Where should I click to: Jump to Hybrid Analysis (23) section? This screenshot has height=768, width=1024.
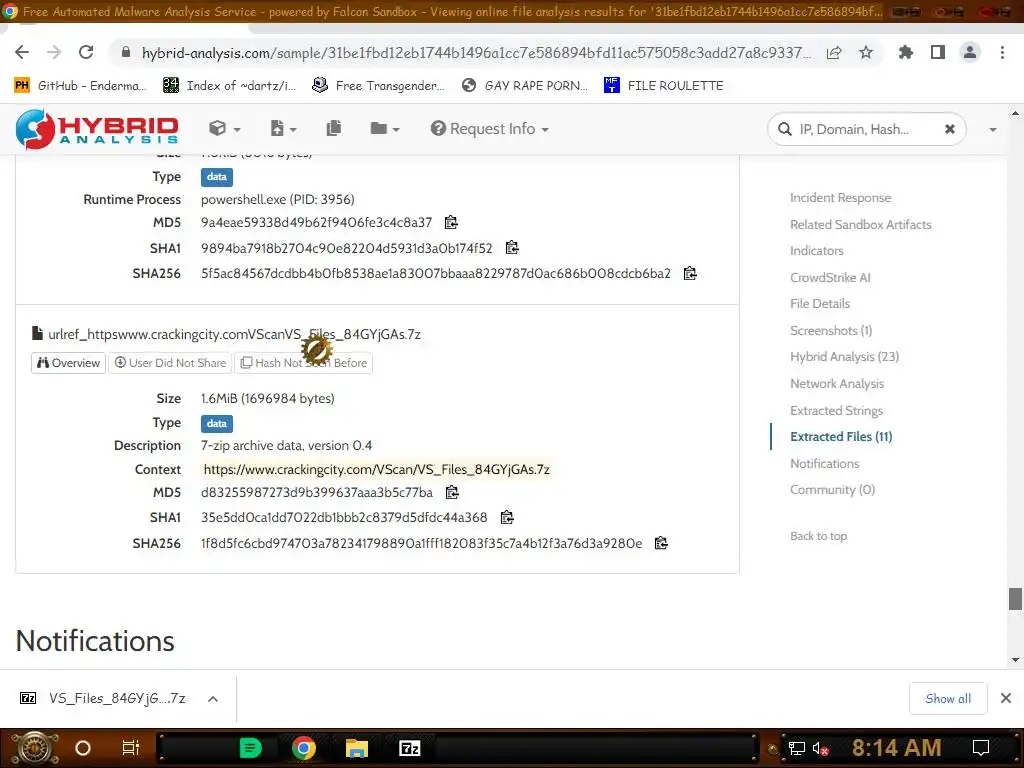point(844,357)
